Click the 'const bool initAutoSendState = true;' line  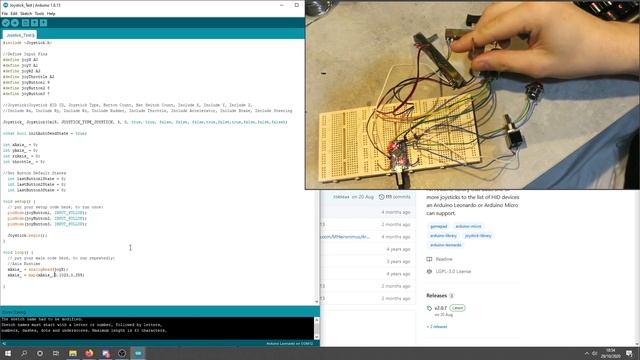click(44, 133)
